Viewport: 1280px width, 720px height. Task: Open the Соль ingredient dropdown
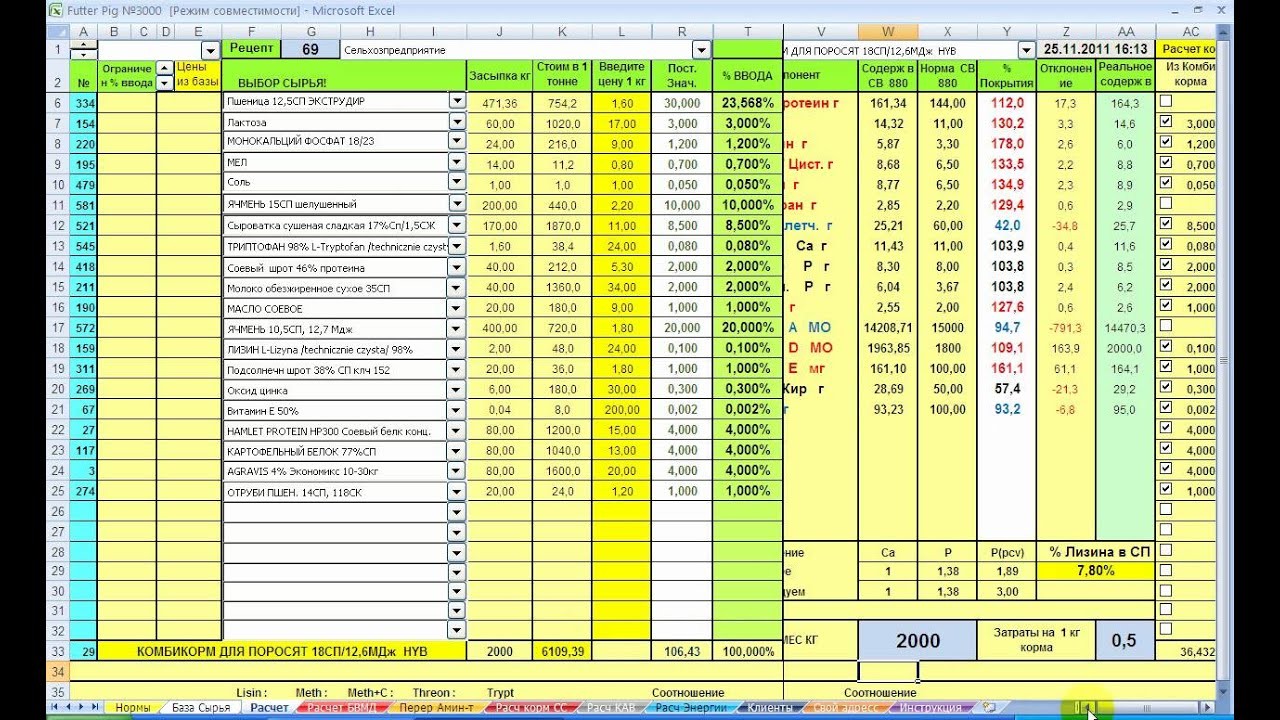[457, 183]
